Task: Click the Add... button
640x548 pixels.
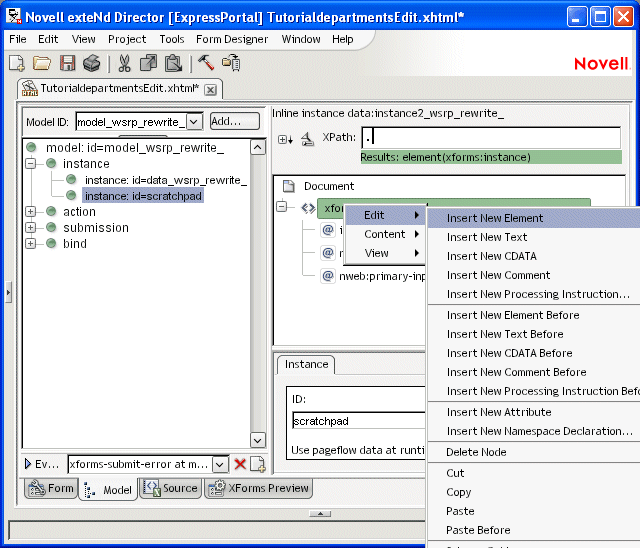Action: pos(235,122)
